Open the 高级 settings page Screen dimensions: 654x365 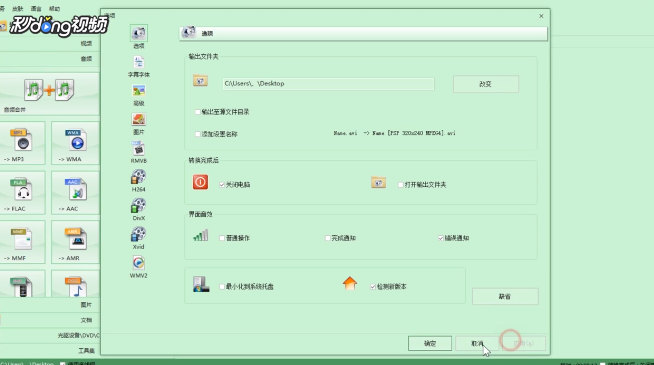pos(138,95)
